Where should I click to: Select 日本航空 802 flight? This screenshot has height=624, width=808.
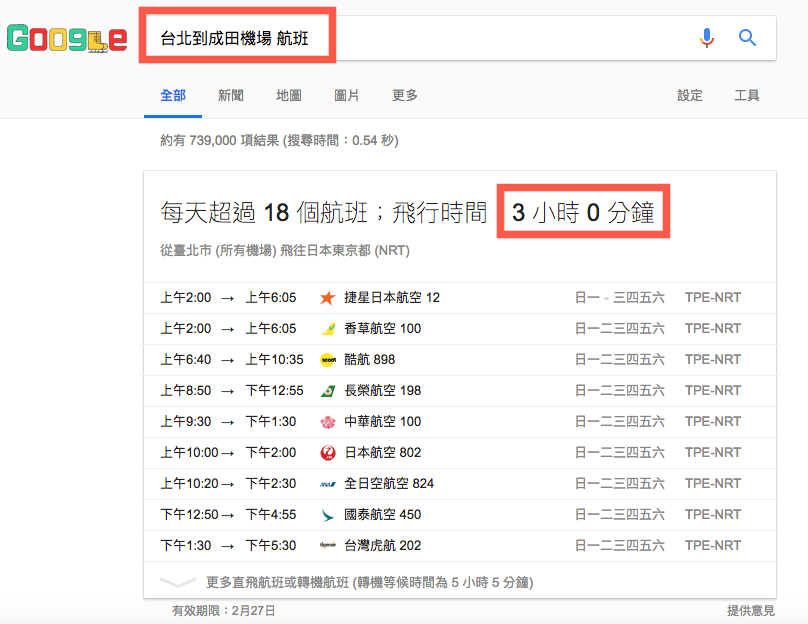point(460,452)
